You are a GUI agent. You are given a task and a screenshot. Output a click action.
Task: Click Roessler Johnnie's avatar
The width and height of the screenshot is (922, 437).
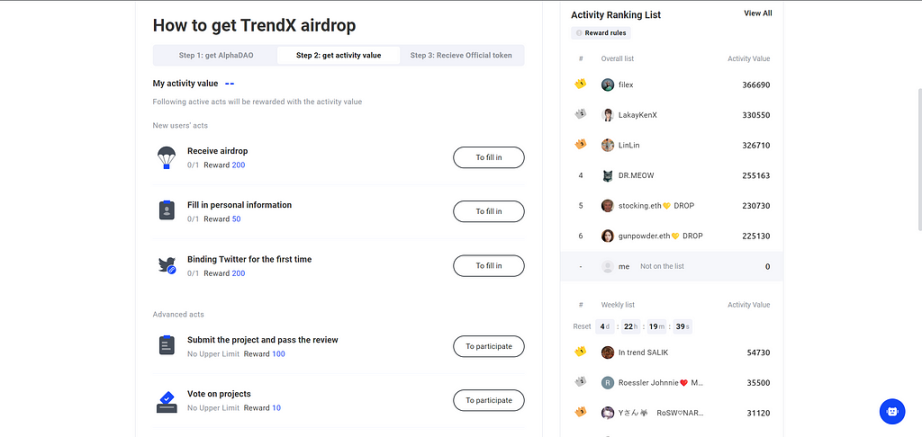tap(607, 382)
